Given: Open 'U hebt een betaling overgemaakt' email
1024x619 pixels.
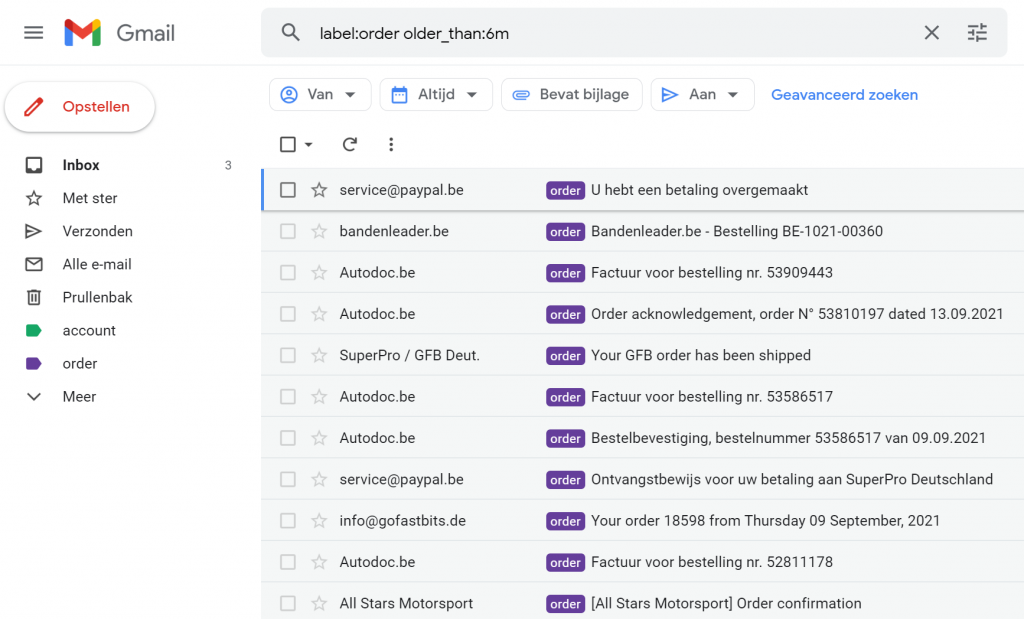Looking at the screenshot, I should pyautogui.click(x=643, y=190).
